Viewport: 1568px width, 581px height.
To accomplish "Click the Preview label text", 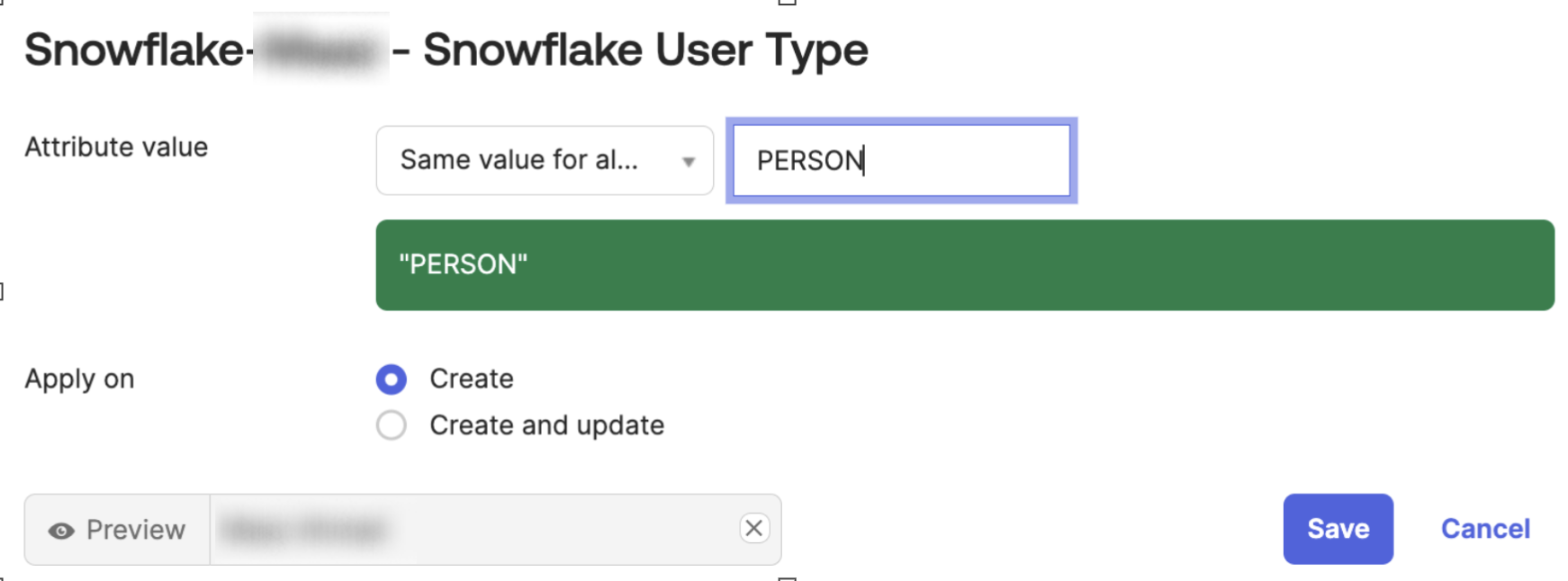I will (136, 530).
